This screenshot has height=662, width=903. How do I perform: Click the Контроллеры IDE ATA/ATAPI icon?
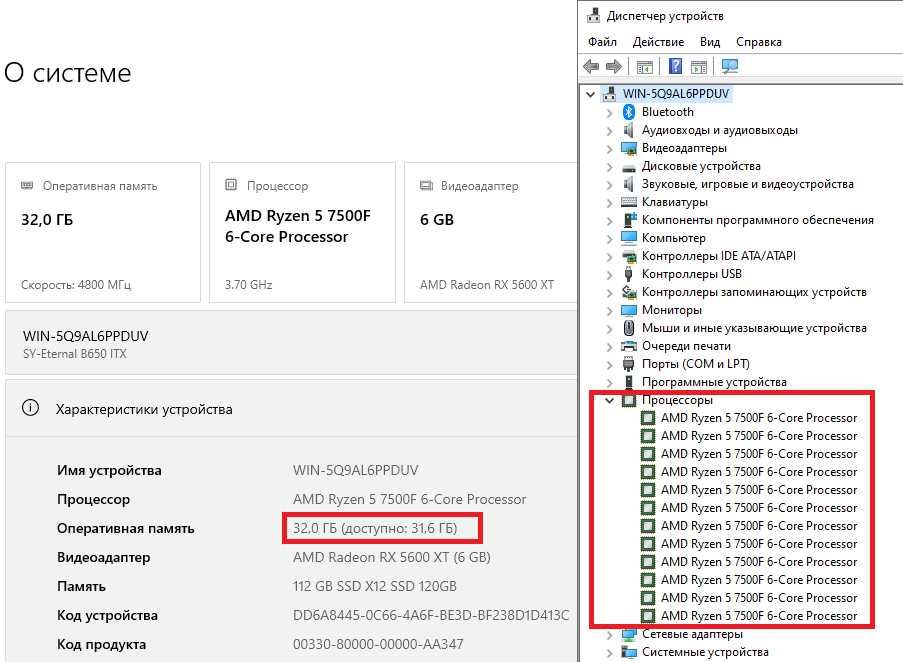click(629, 256)
